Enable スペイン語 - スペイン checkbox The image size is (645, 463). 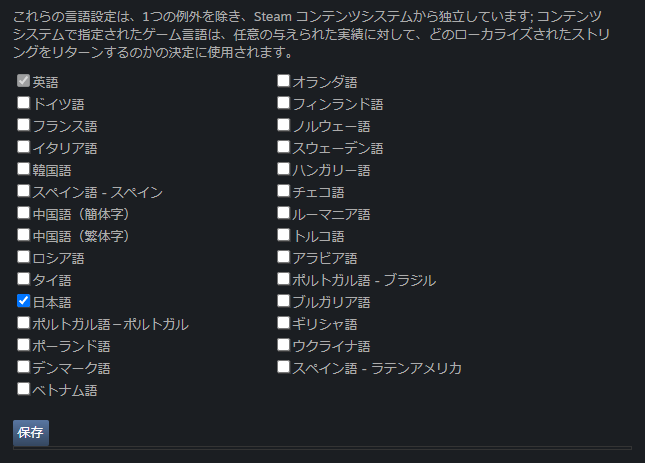click(x=23, y=190)
